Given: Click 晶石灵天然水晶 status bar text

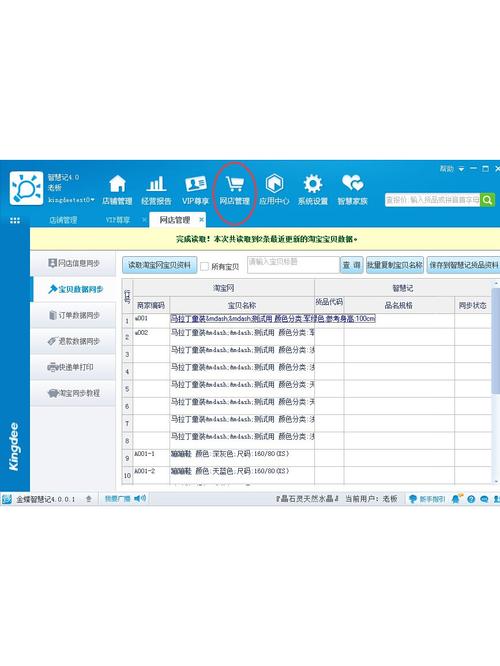Looking at the screenshot, I should [x=307, y=499].
